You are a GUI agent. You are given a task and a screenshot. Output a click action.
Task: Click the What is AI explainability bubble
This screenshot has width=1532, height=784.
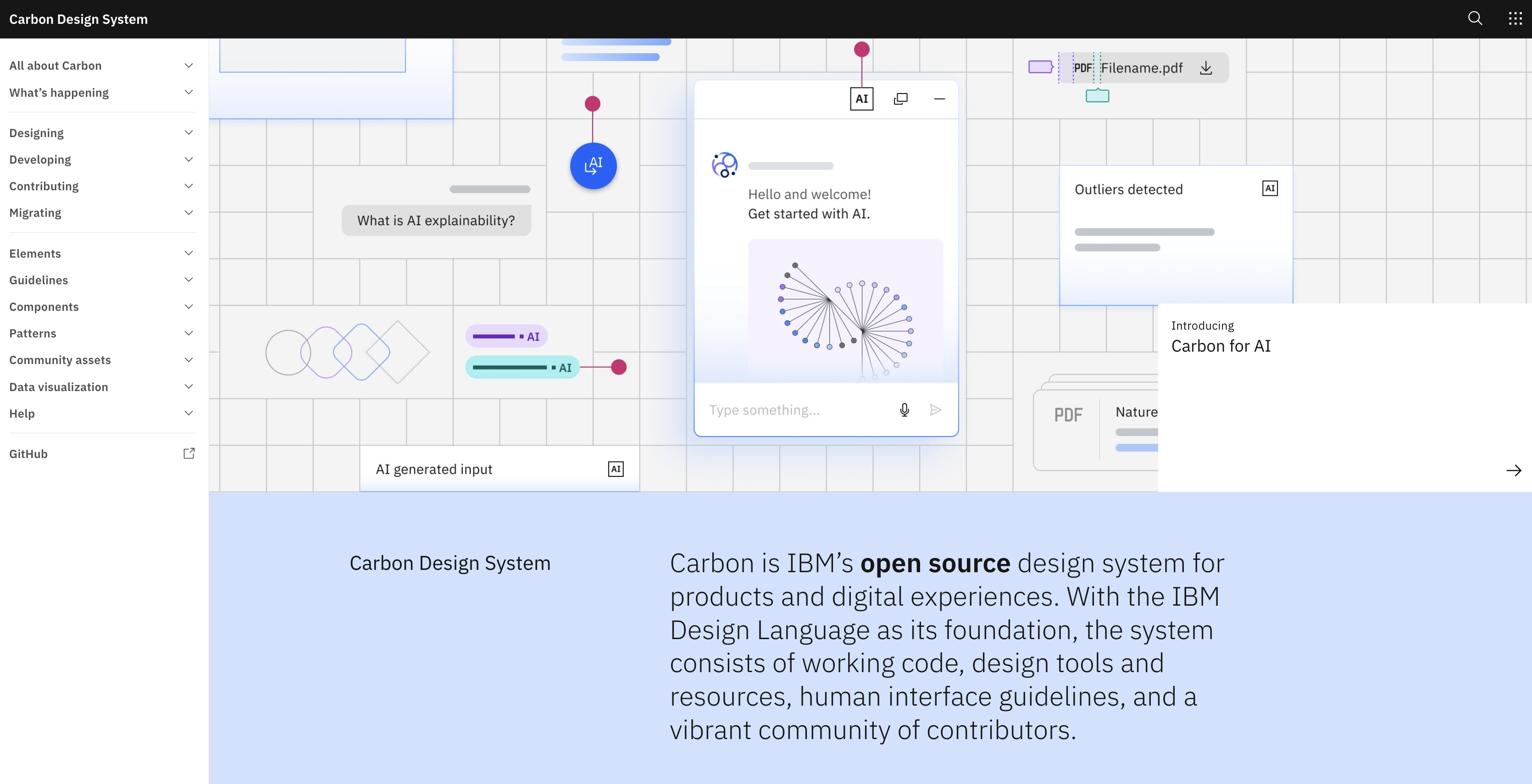tap(436, 221)
